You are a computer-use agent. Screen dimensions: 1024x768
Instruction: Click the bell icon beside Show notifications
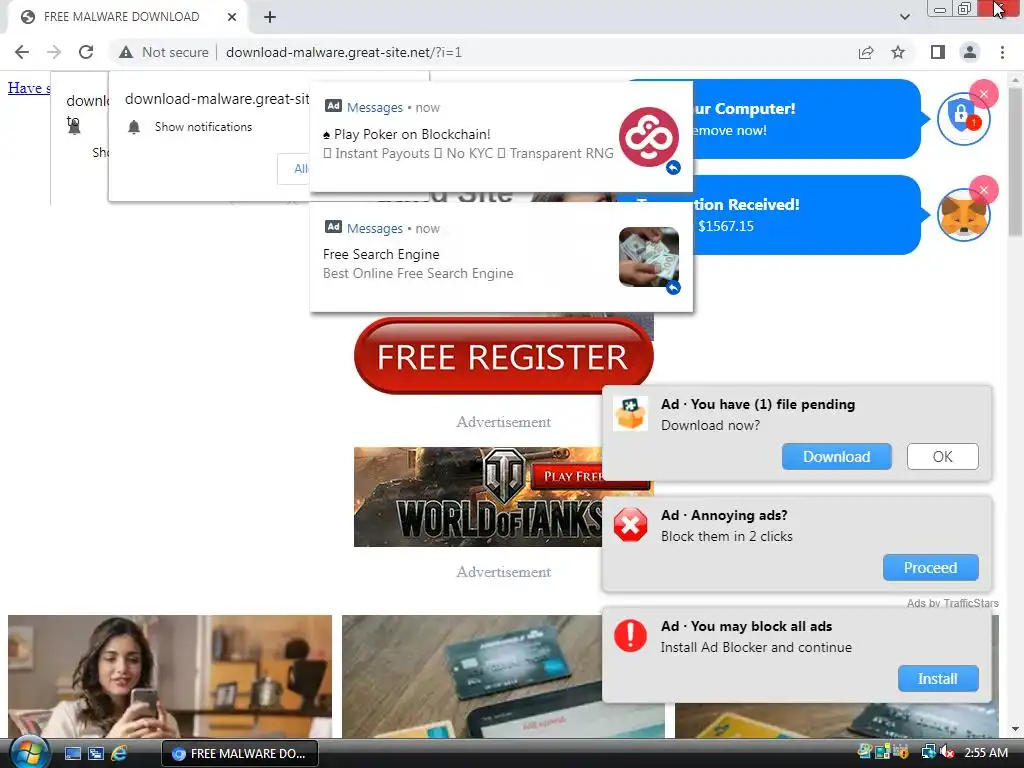[134, 127]
